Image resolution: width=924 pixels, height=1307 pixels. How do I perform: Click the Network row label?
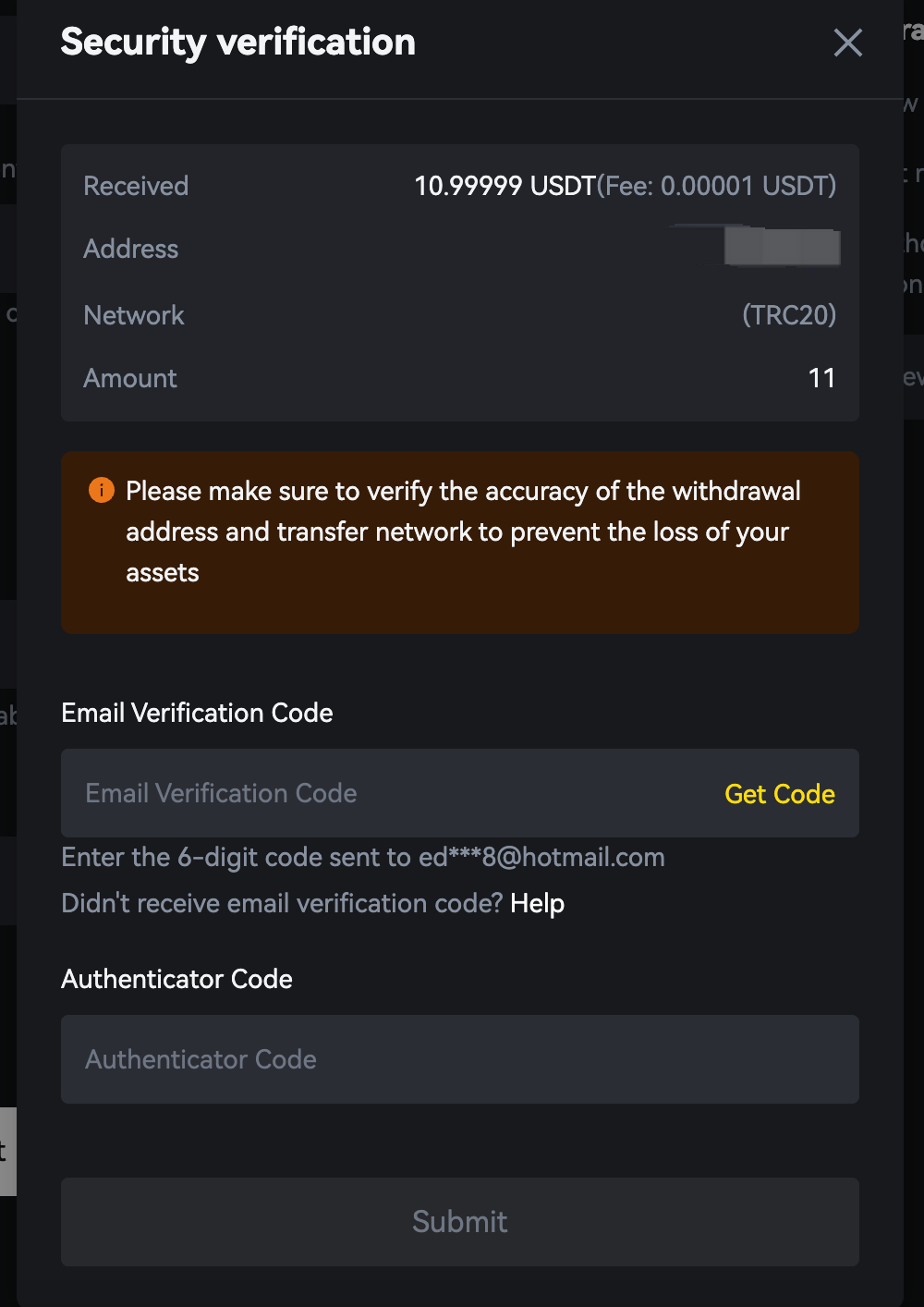click(x=134, y=315)
